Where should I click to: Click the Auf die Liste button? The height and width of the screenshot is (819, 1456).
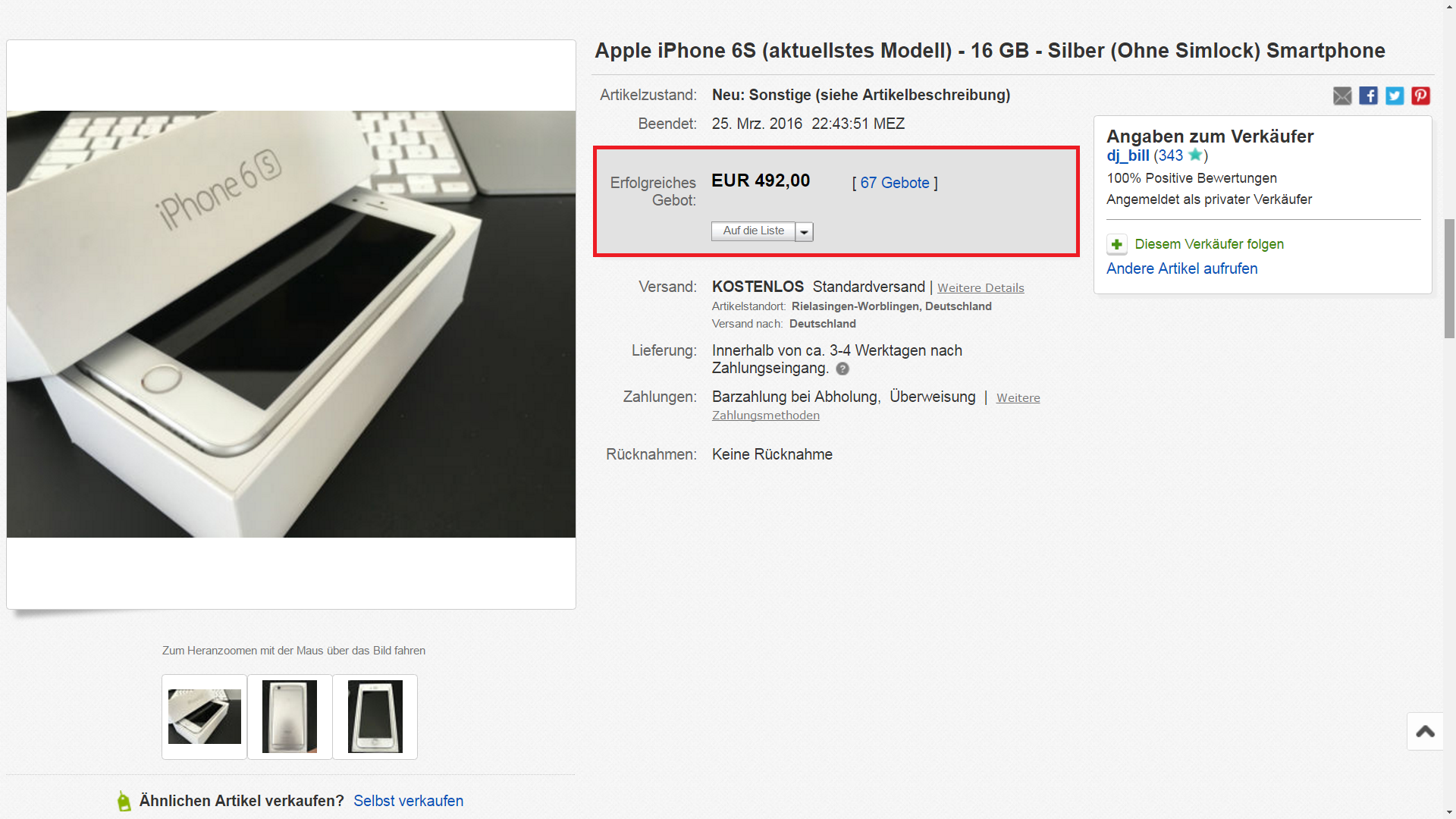click(753, 231)
